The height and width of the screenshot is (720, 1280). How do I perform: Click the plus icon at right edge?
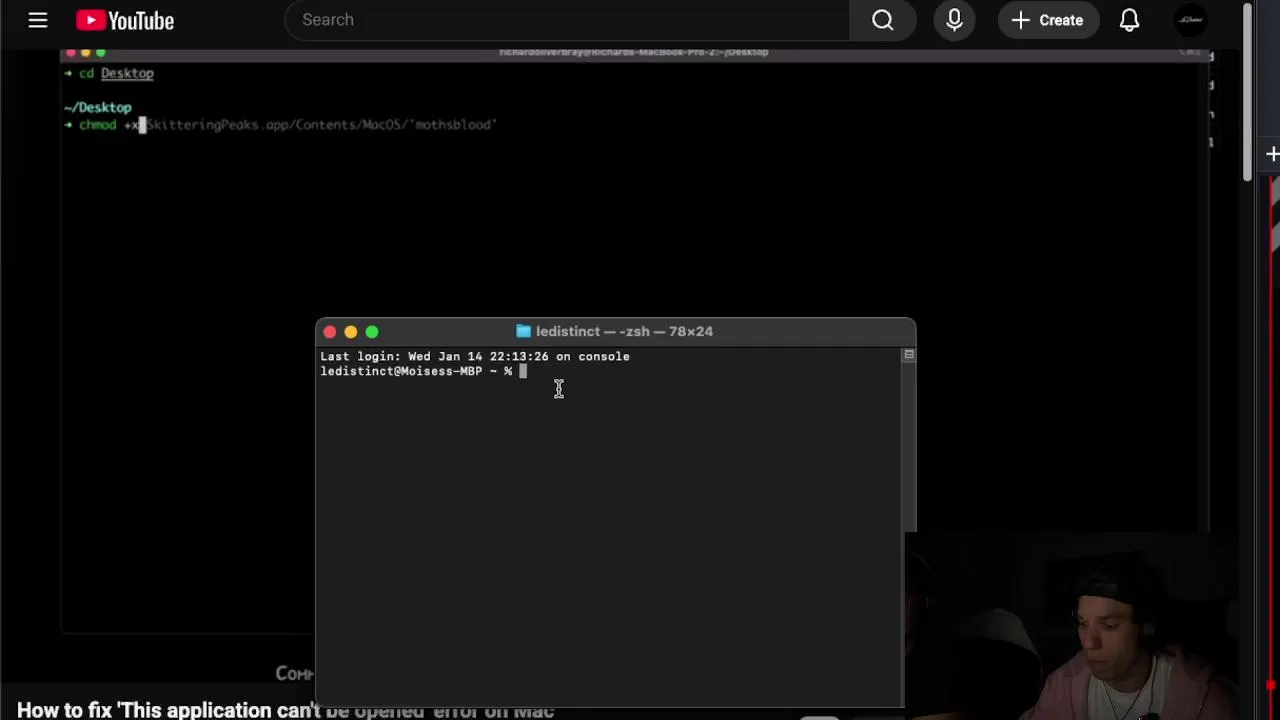tap(1272, 154)
